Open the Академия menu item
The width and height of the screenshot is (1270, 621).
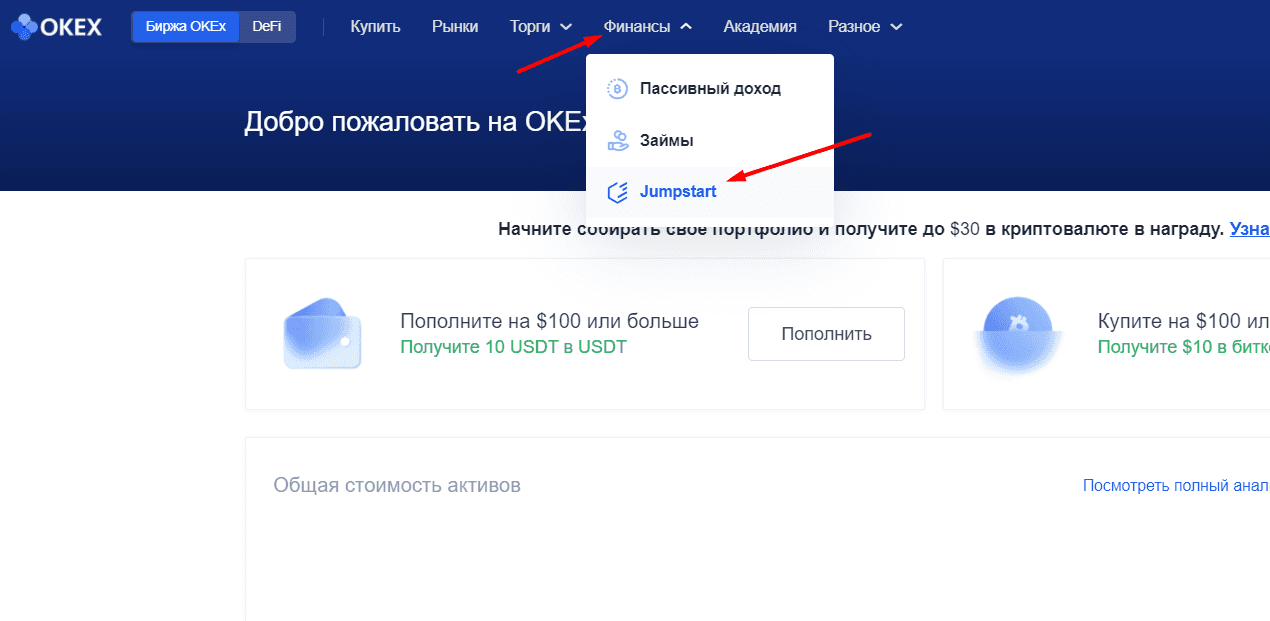pos(760,27)
